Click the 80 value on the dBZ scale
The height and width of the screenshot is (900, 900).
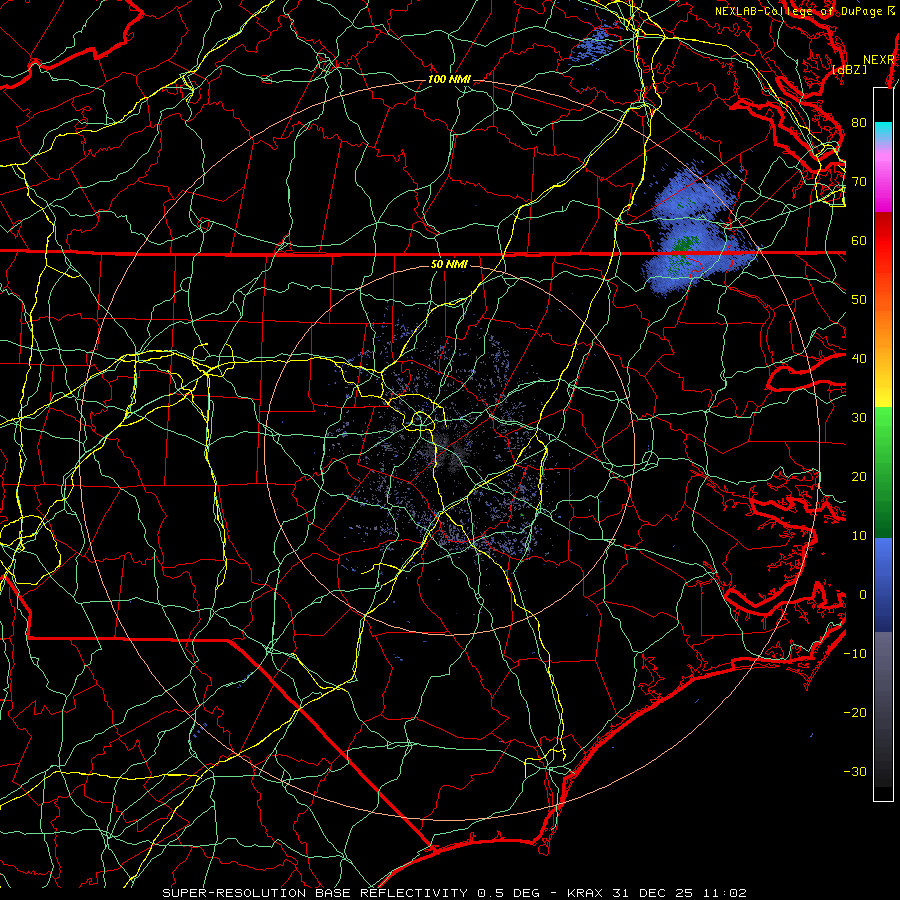[859, 122]
